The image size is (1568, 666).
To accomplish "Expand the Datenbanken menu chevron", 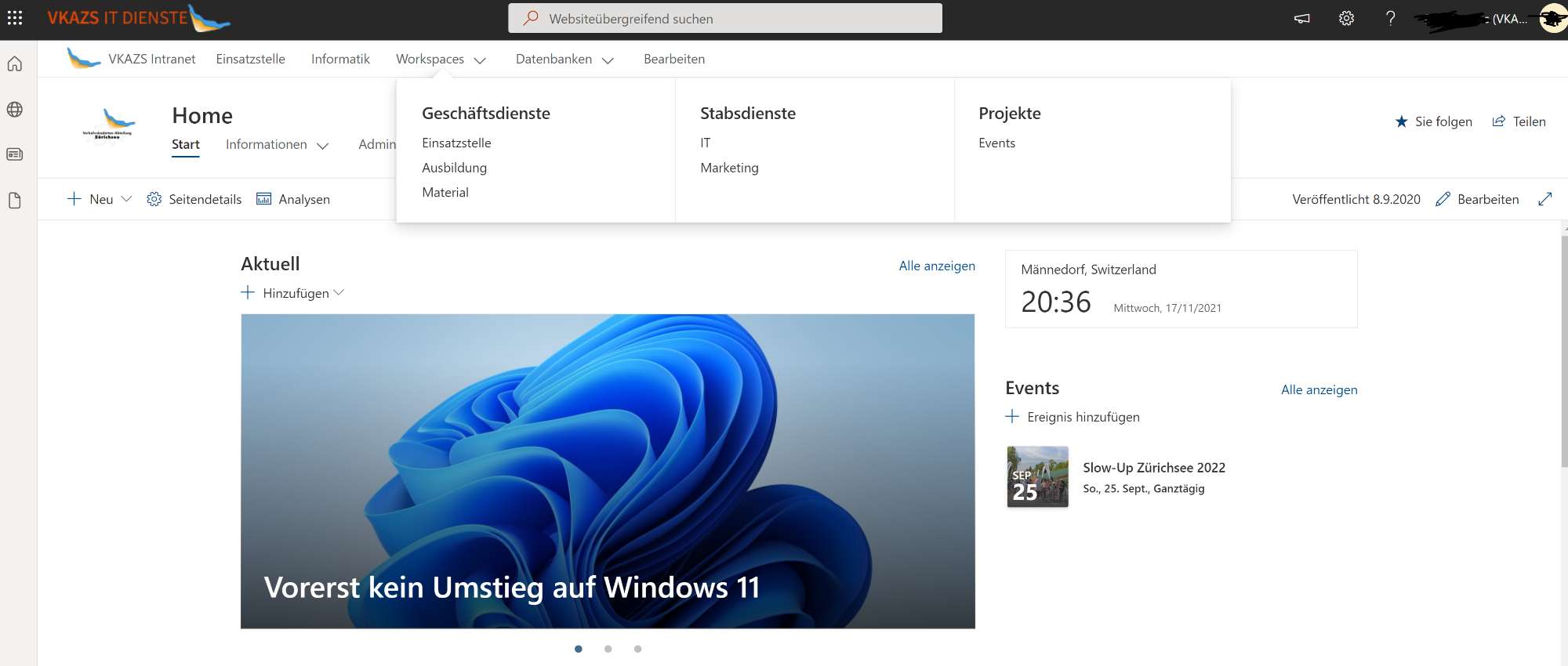I will point(608,60).
